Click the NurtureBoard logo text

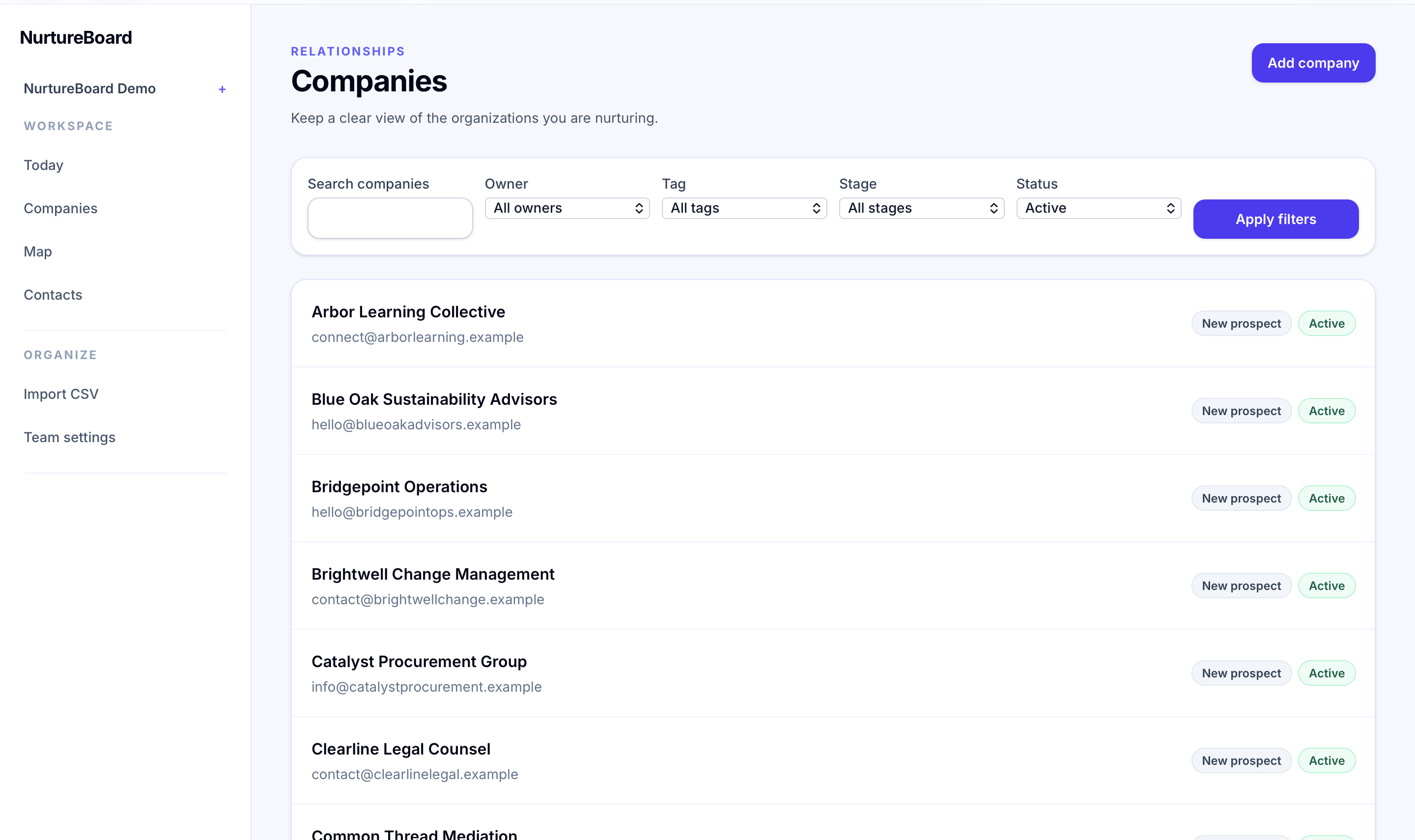point(76,37)
